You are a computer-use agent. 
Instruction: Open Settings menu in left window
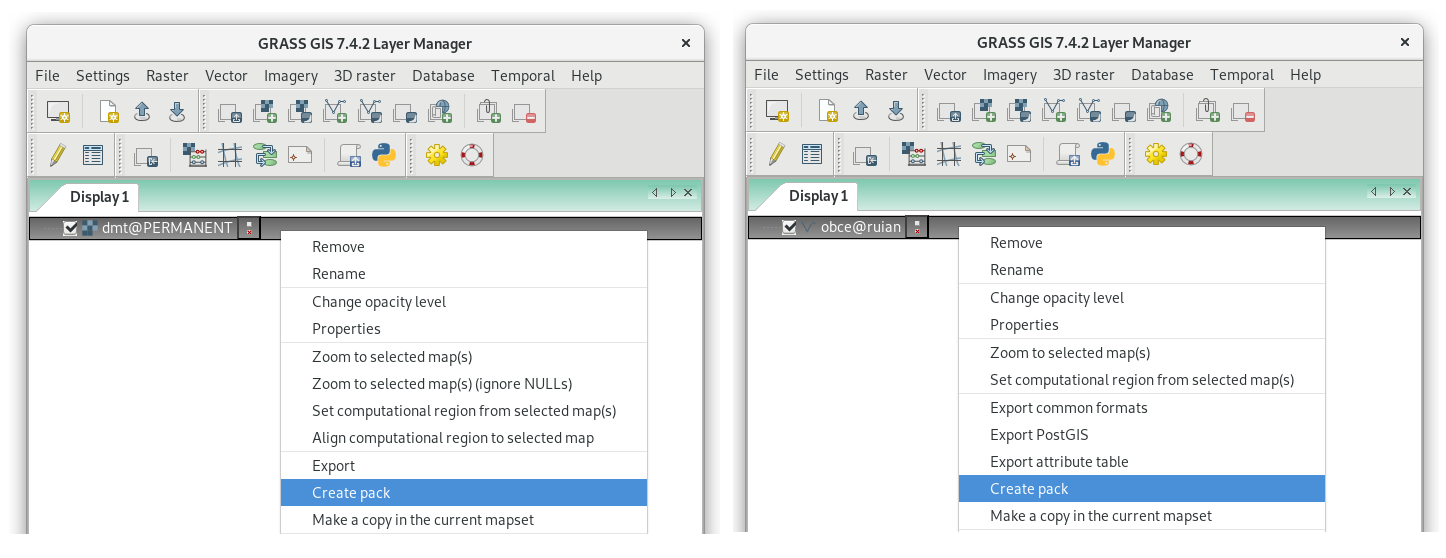click(103, 75)
